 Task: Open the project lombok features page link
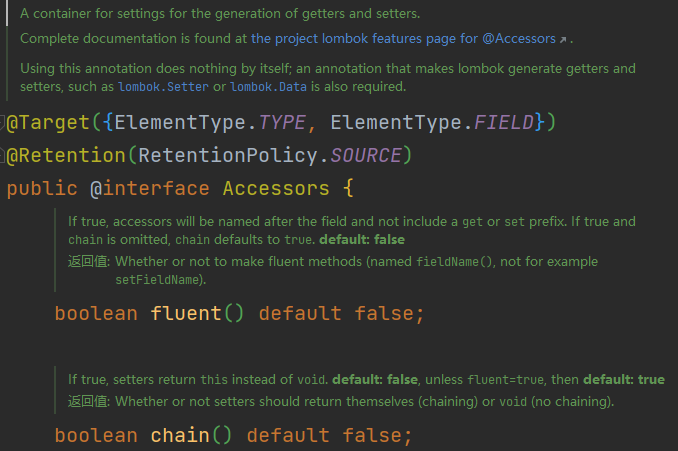(x=402, y=39)
